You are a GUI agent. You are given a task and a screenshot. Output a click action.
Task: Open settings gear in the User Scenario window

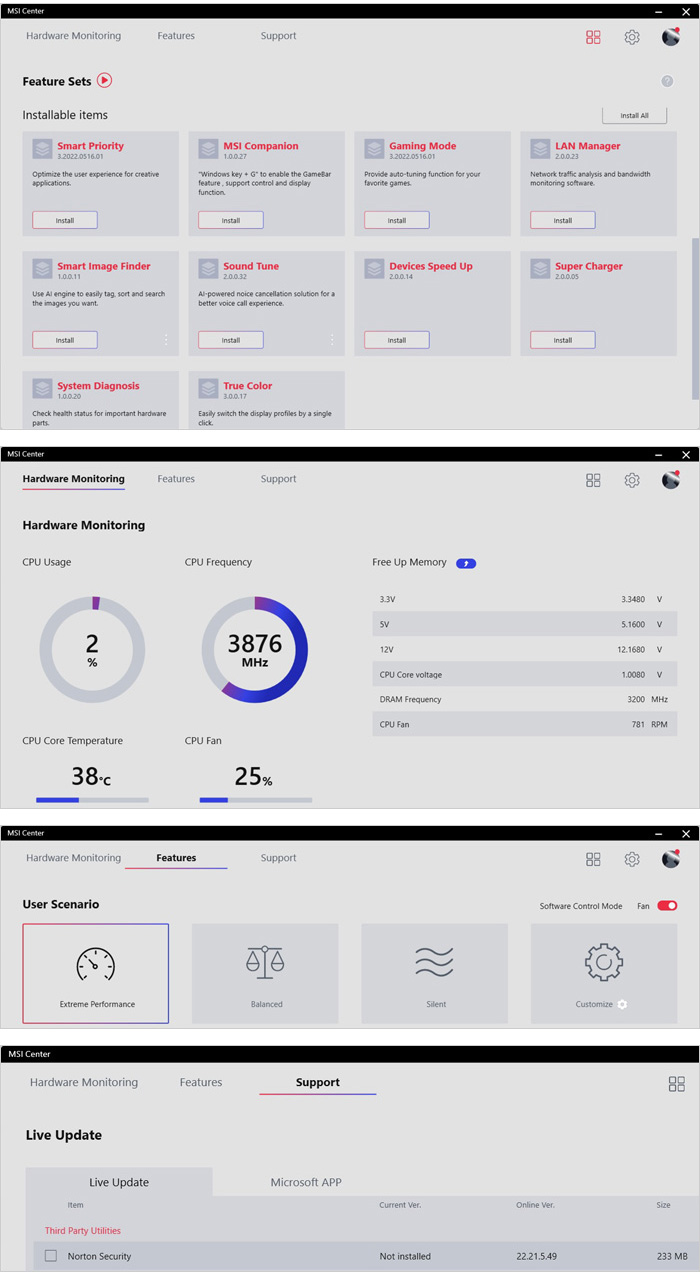click(632, 859)
